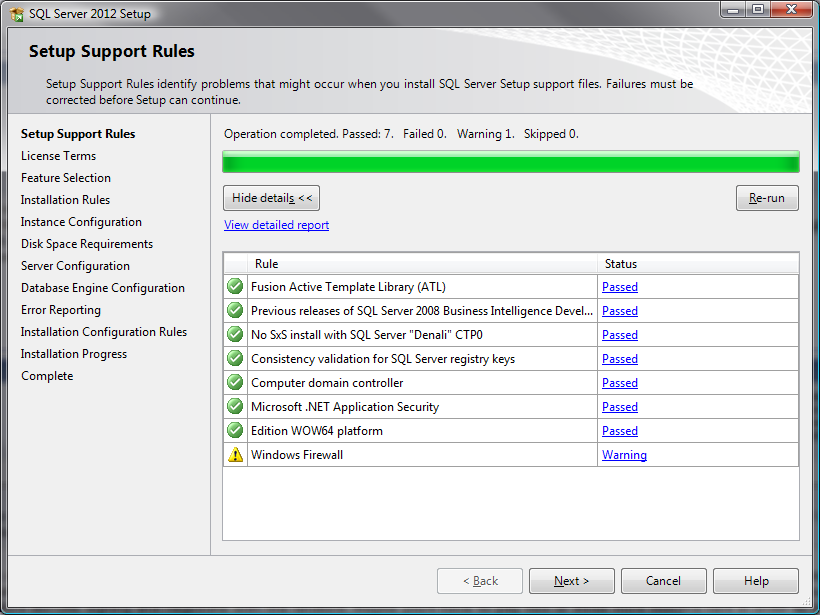The height and width of the screenshot is (615, 820).
Task: Open Passed status for Edition WOW64 platform
Action: (620, 431)
